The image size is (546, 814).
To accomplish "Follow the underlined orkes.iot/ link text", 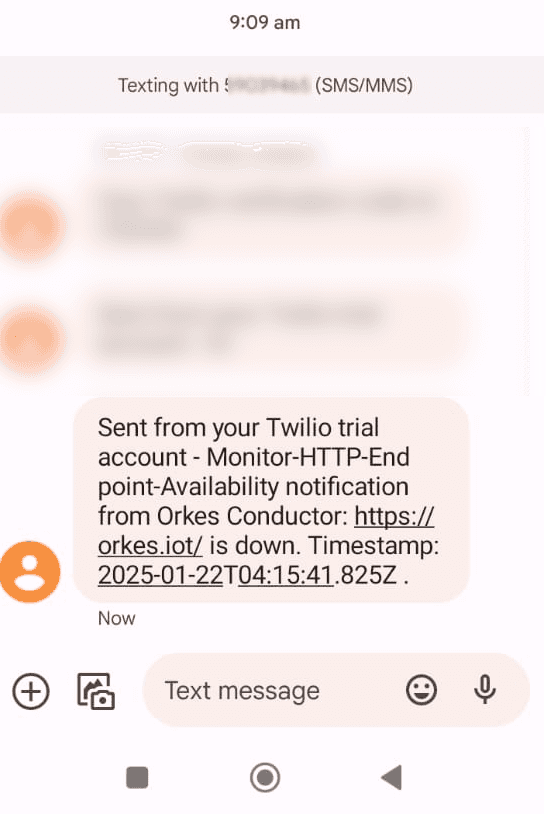I will tap(150, 546).
